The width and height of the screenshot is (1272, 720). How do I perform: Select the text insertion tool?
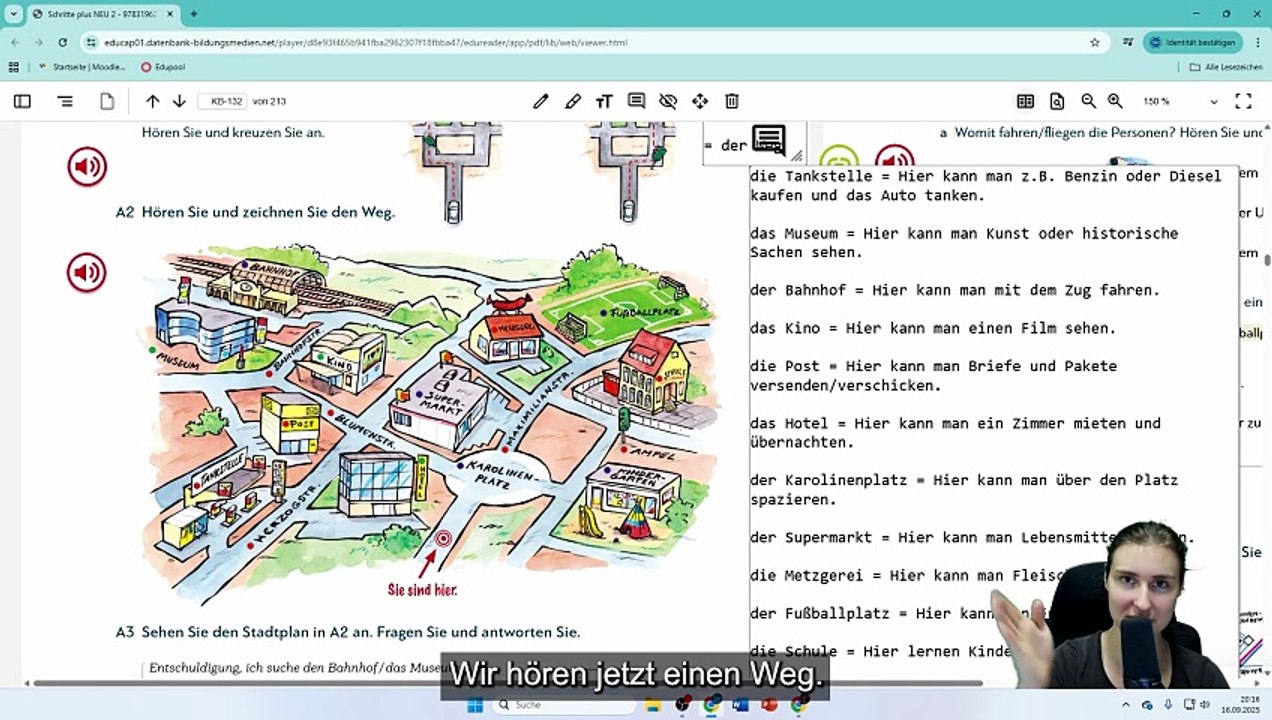[604, 101]
